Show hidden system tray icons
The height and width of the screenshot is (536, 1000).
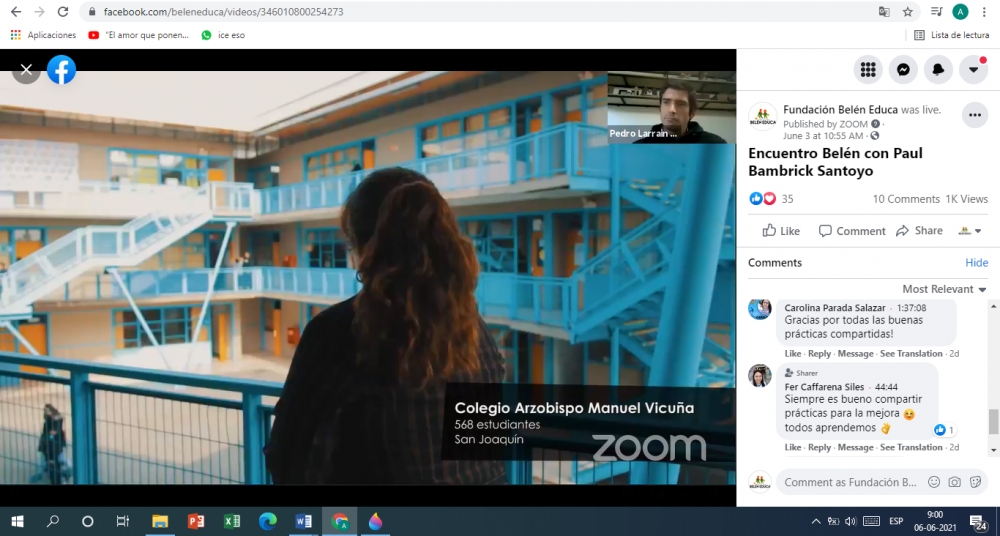click(816, 521)
